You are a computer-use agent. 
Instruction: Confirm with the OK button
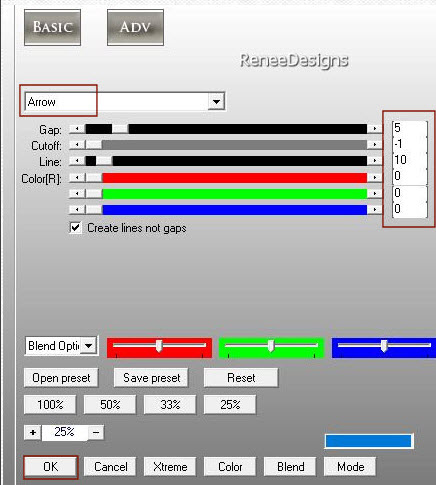point(51,467)
